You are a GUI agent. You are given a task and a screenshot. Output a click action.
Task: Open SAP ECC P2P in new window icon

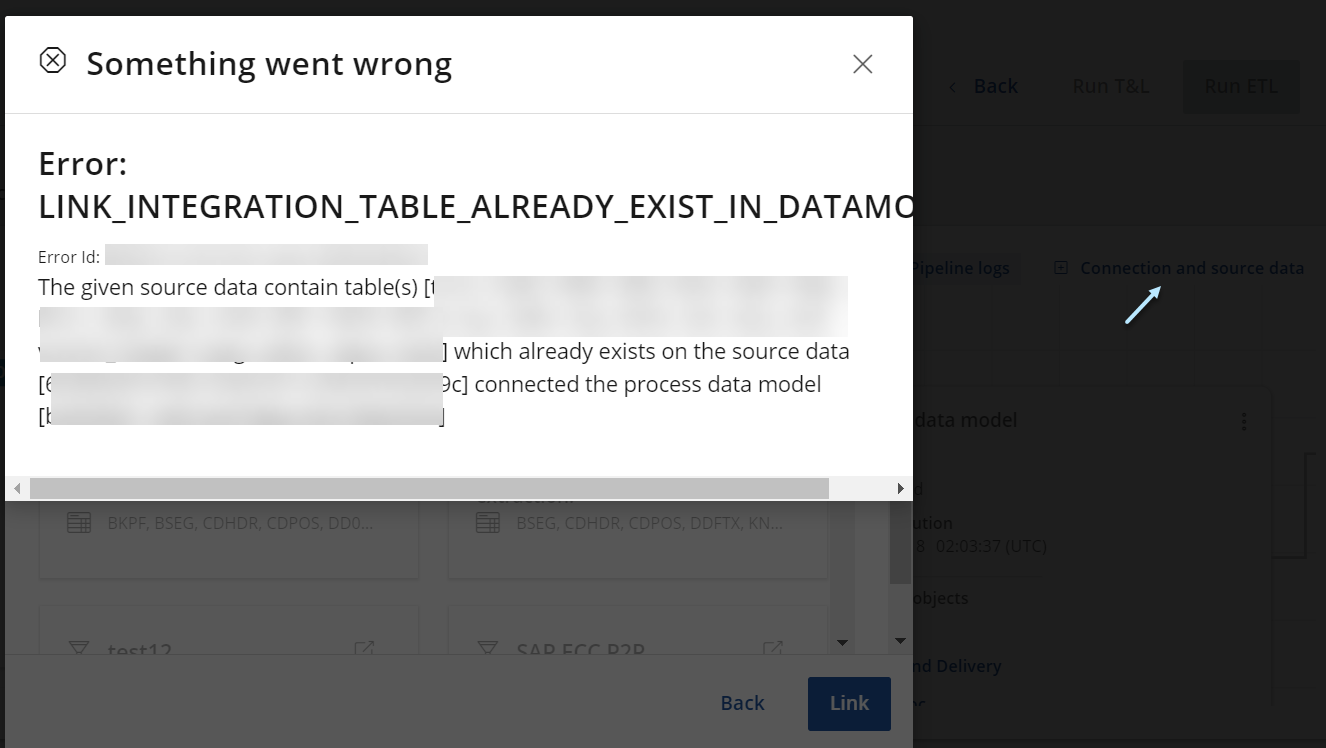[773, 649]
